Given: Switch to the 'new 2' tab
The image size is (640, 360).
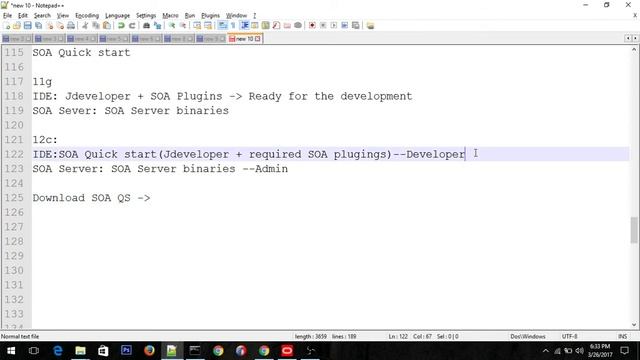Looking at the screenshot, I should point(17,39).
